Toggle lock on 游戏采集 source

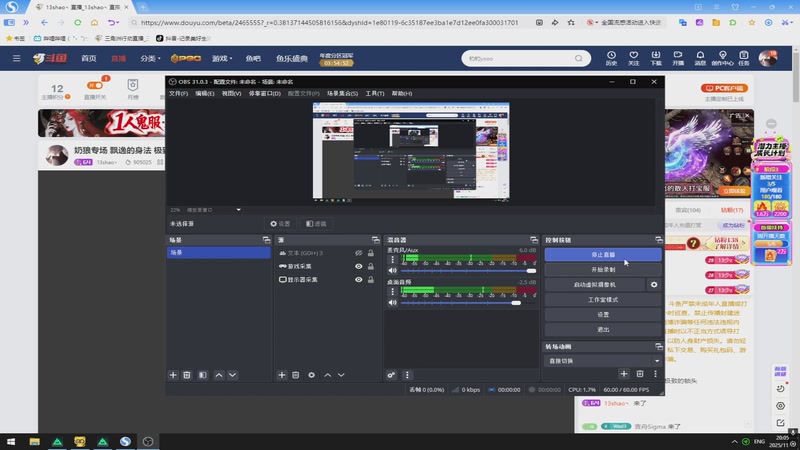(371, 266)
